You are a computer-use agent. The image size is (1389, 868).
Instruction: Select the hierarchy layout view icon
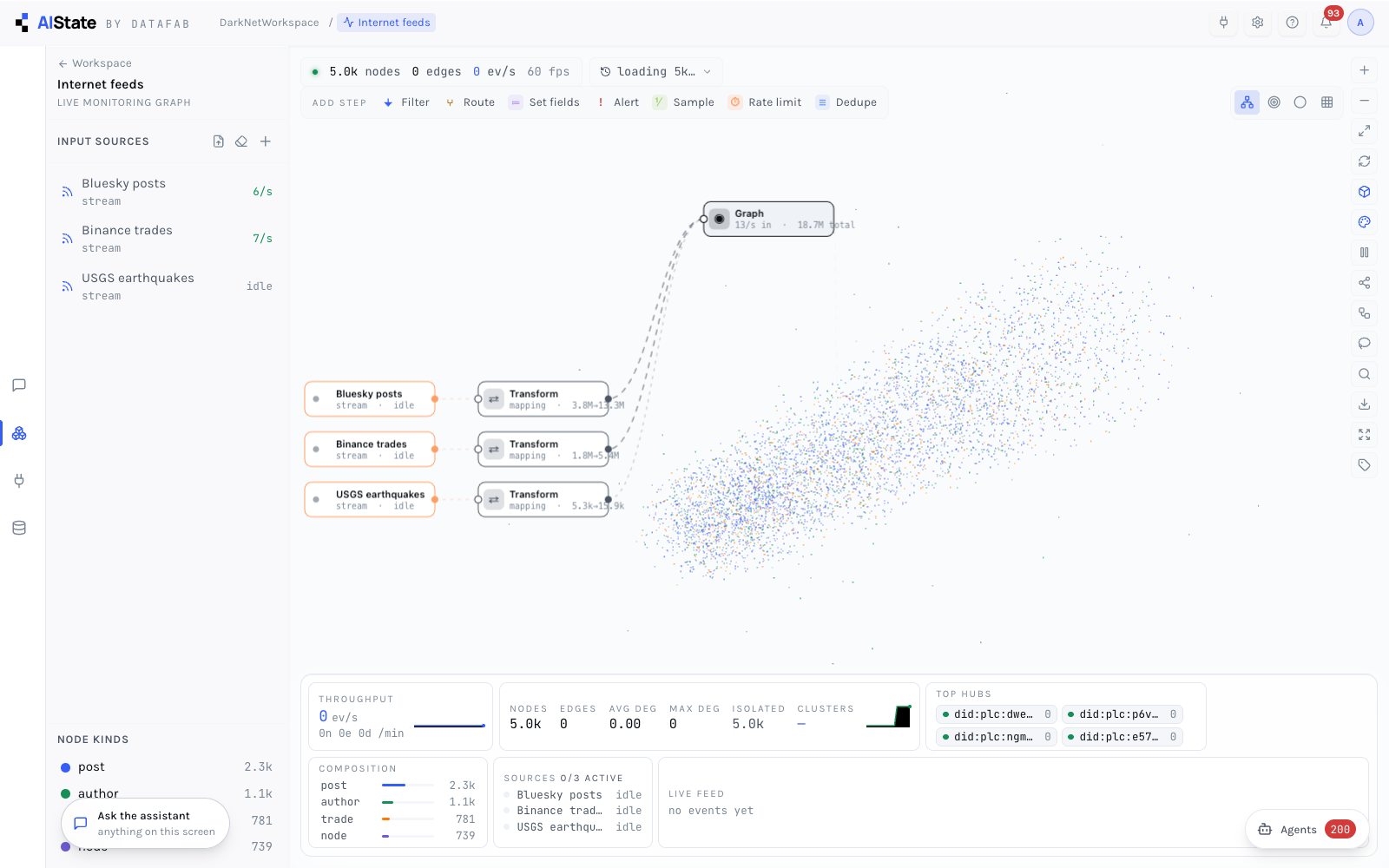point(1247,102)
